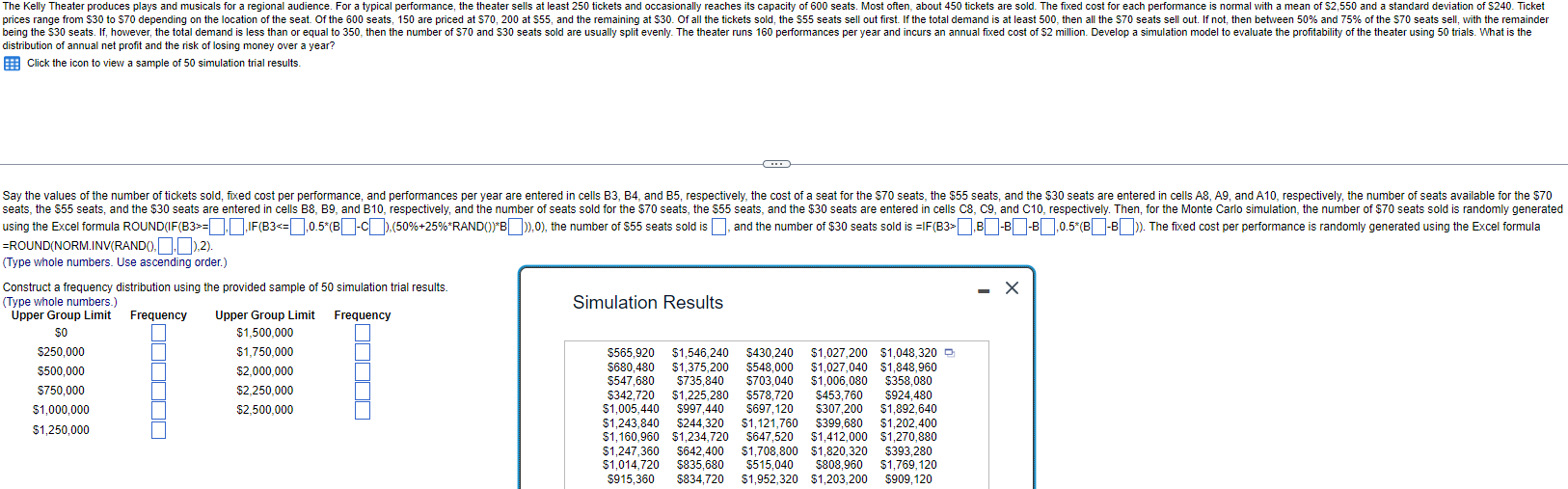Select the $680,480 simulation value

tap(631, 367)
